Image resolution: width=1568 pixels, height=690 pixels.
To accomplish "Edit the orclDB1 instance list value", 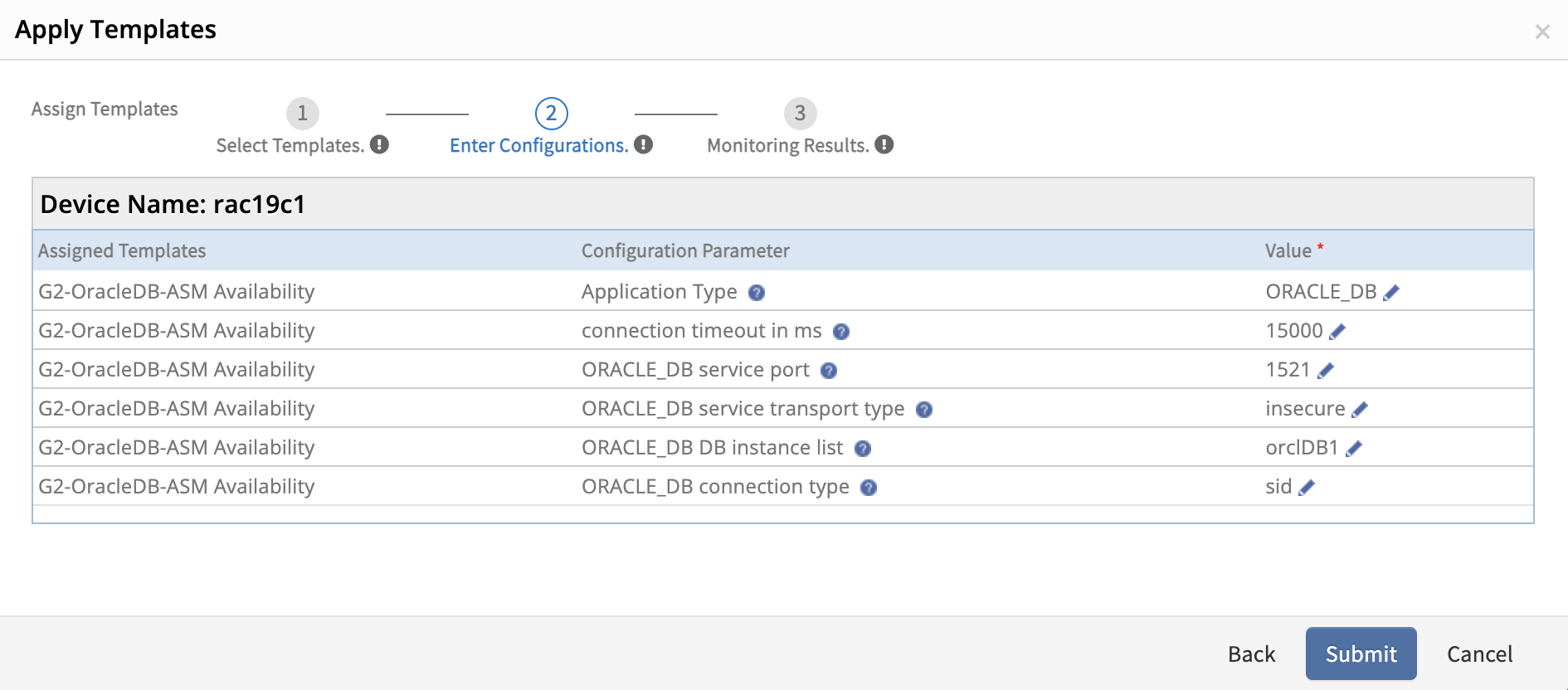I will coord(1354,448).
